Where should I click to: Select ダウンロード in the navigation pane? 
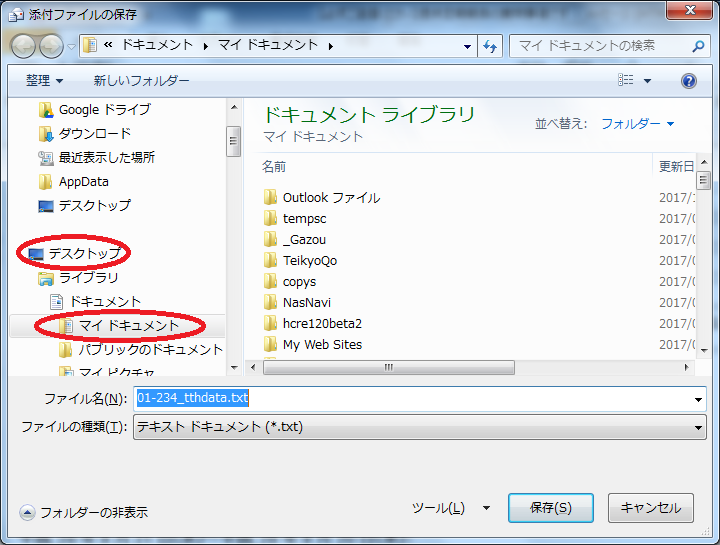94,133
